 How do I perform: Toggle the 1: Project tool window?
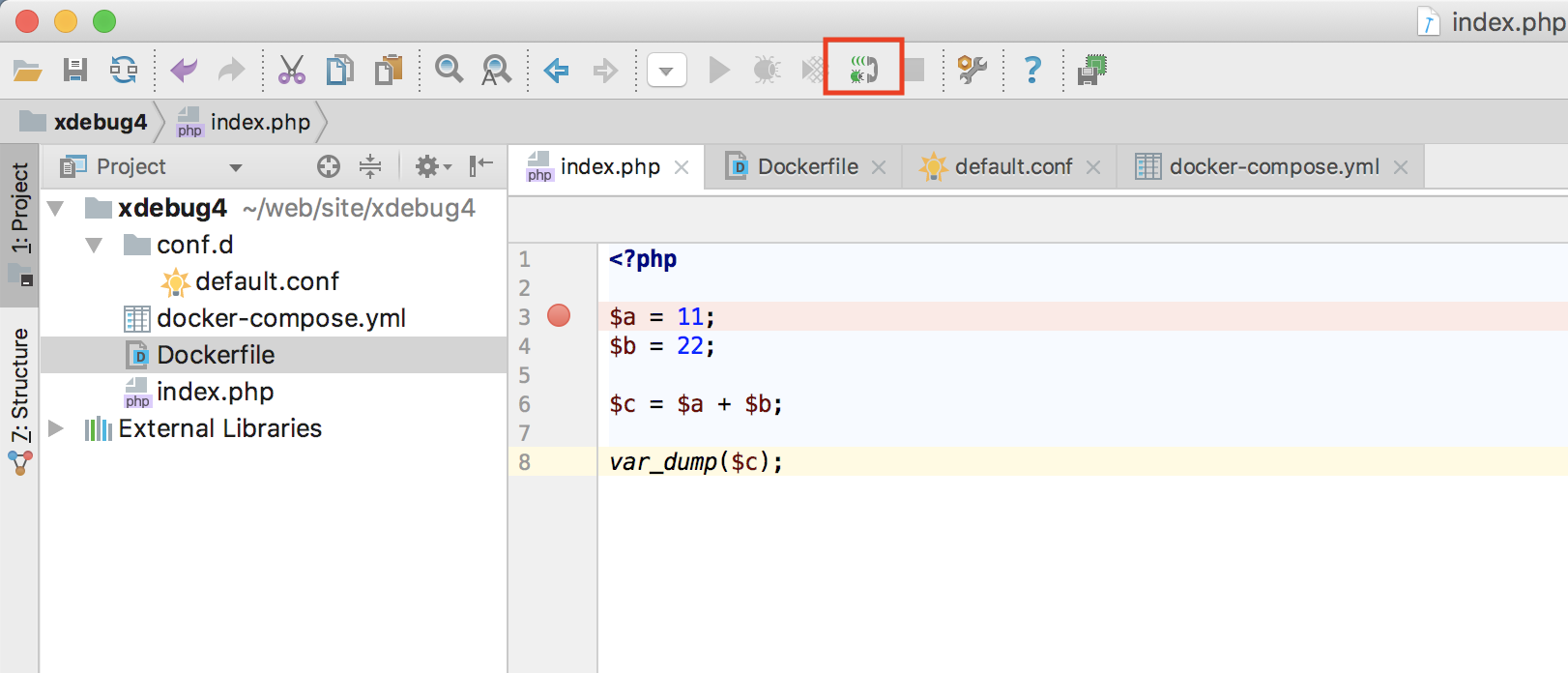click(19, 209)
